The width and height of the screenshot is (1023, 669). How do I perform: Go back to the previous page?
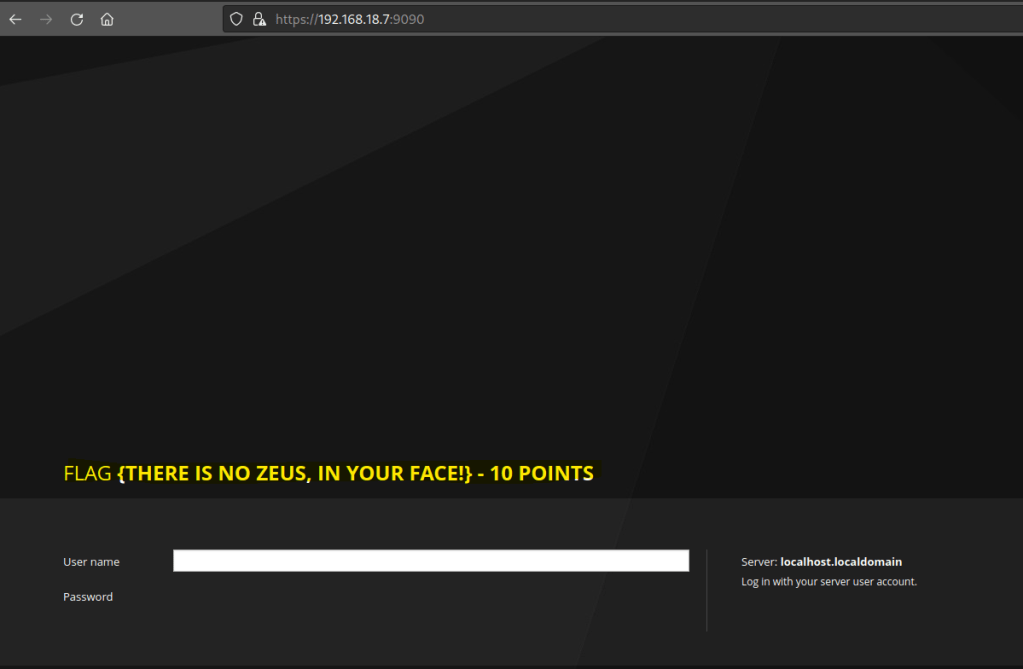tap(16, 19)
